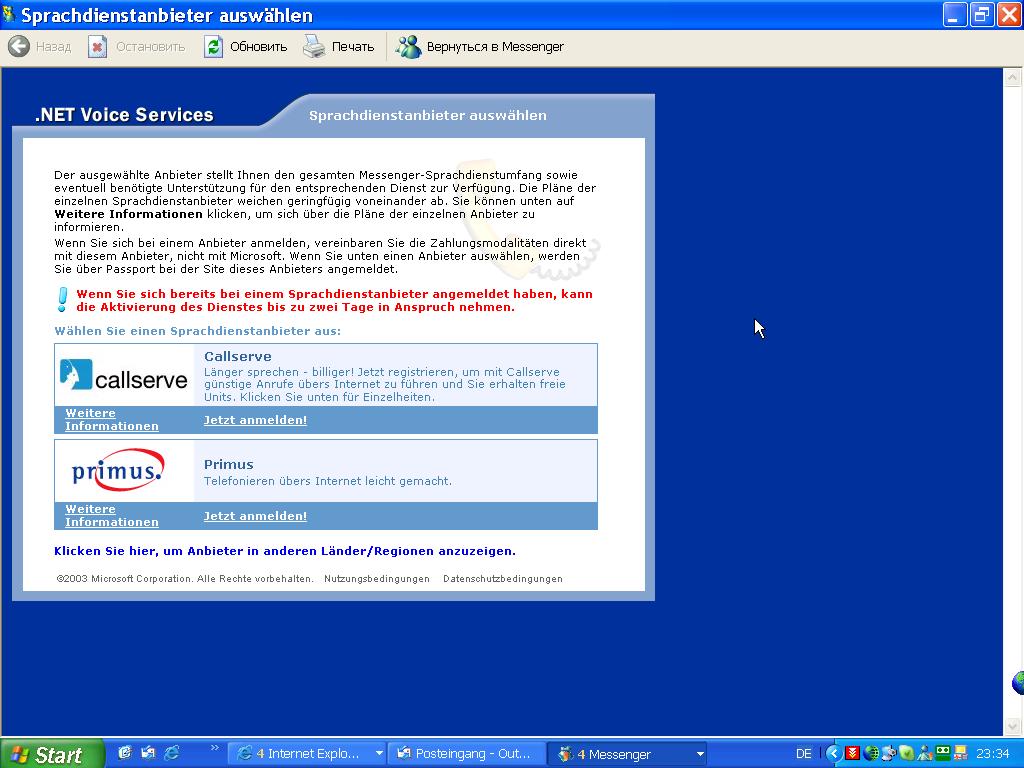Launch Internet Explorer from quick launch
1024x768 pixels.
point(172,753)
